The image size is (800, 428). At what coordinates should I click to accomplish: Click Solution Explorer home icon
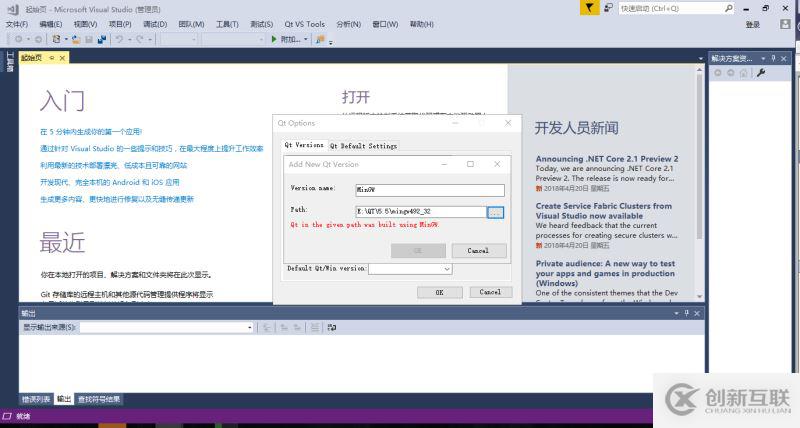pos(743,73)
